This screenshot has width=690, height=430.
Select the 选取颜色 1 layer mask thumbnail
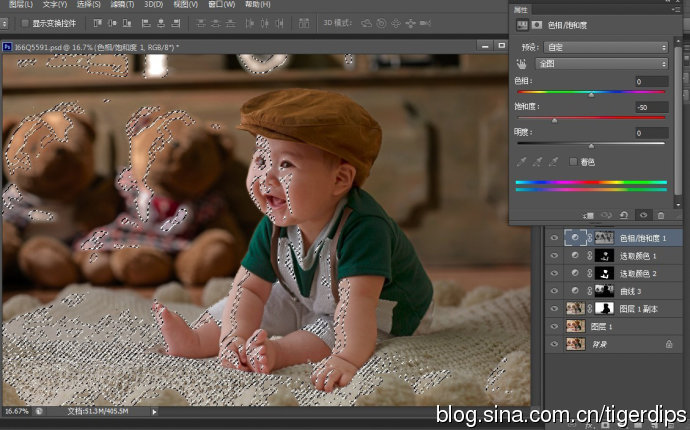point(604,256)
